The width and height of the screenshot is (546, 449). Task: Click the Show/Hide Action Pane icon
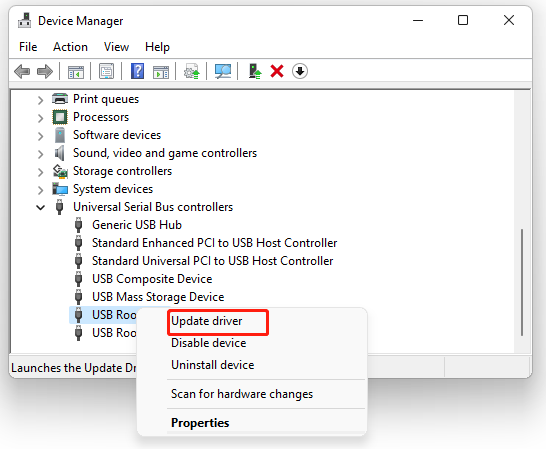[161, 72]
